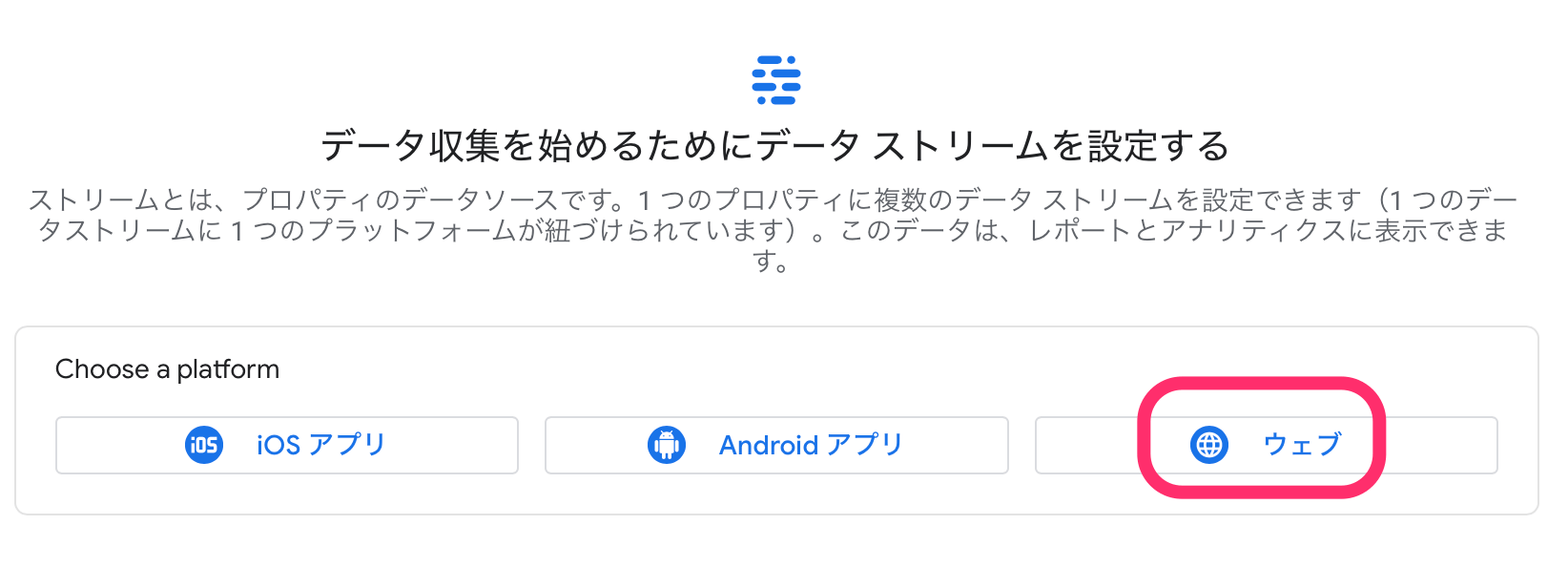Image resolution: width=1568 pixels, height=567 pixels.
Task: Click the word "platform" in the card title
Action: [x=228, y=369]
